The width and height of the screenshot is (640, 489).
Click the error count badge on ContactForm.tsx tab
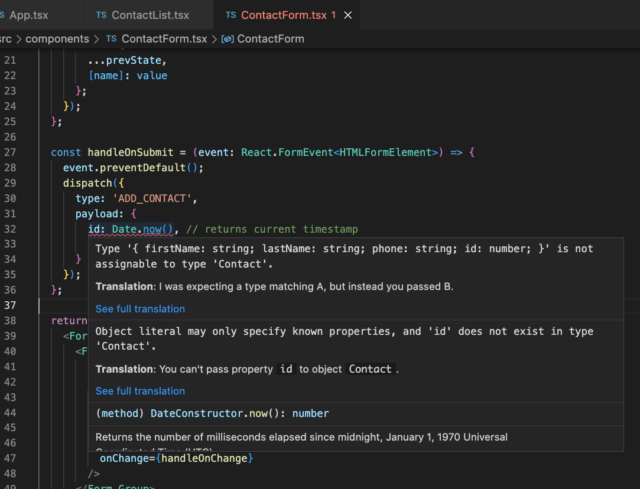pyautogui.click(x=334, y=15)
